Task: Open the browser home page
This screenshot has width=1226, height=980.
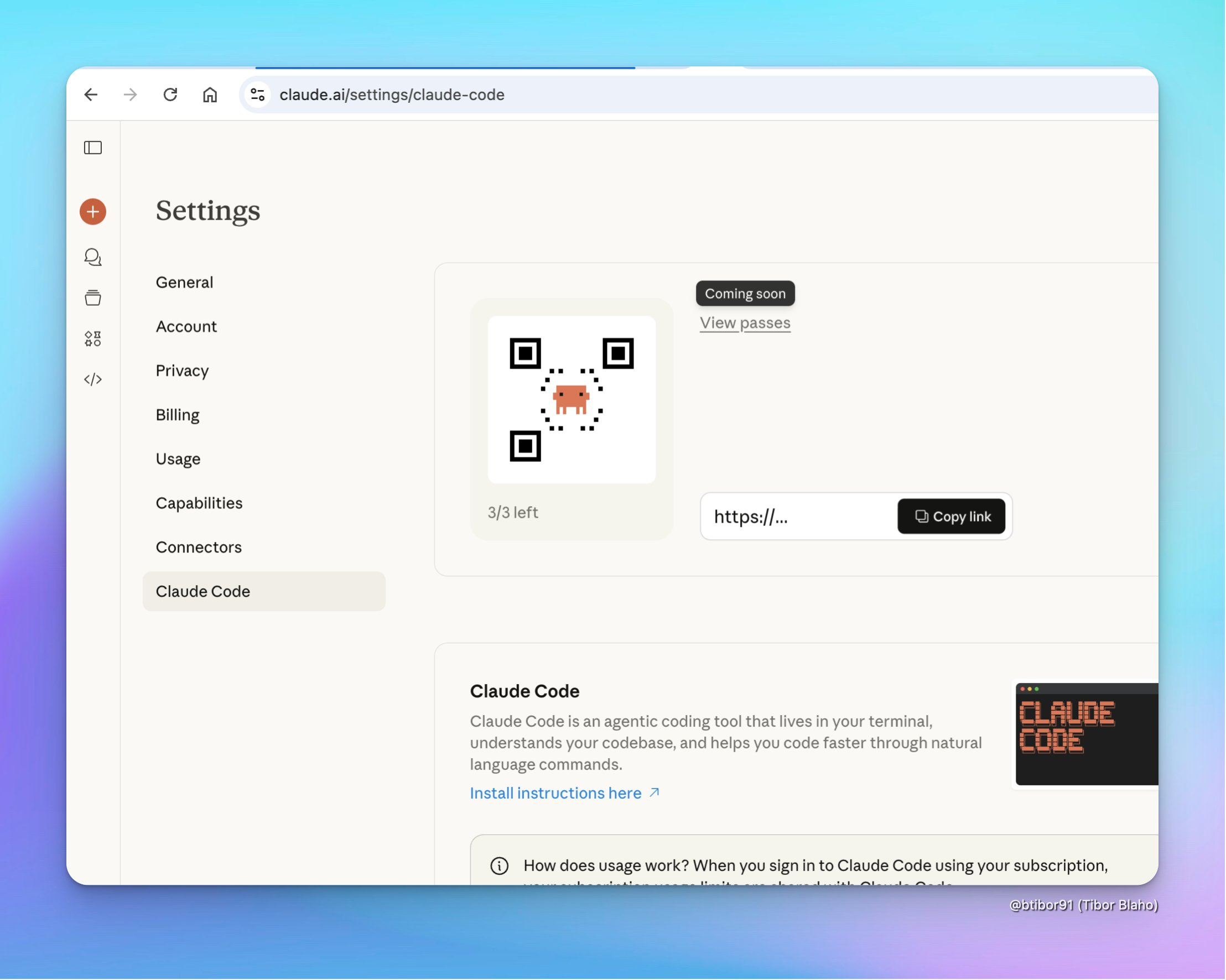Action: [210, 95]
